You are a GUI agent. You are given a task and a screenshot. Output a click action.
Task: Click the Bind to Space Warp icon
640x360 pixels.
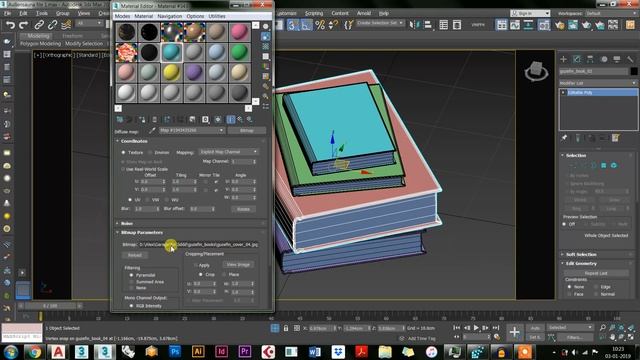click(66, 25)
